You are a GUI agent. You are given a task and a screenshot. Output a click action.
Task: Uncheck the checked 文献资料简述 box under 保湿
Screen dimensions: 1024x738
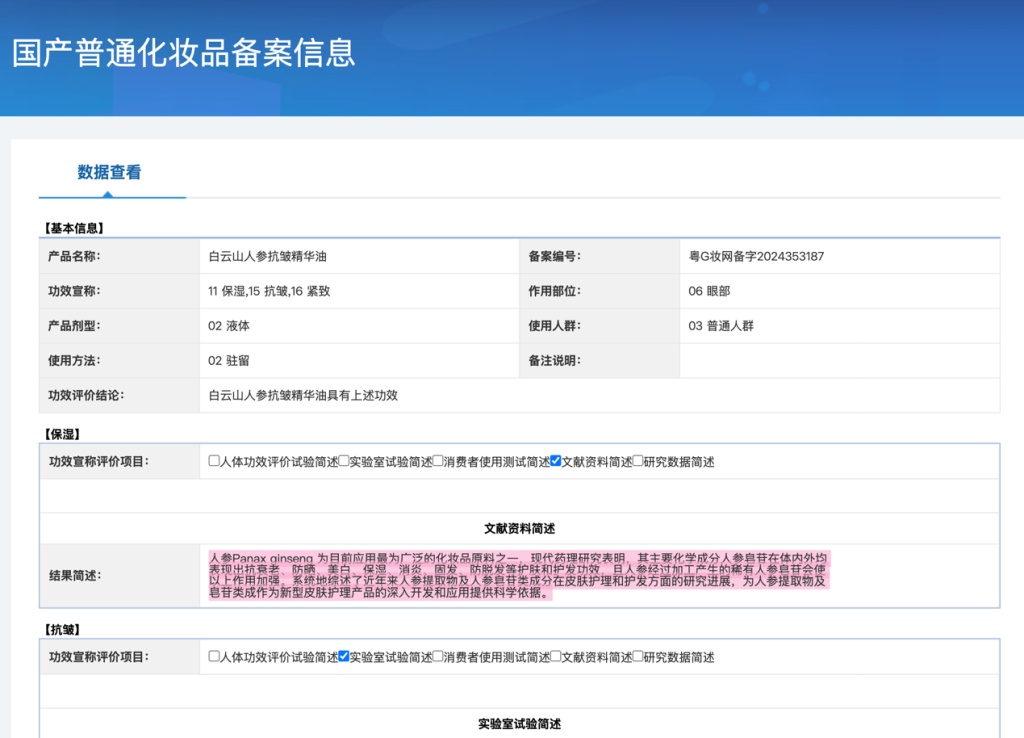(x=553, y=461)
